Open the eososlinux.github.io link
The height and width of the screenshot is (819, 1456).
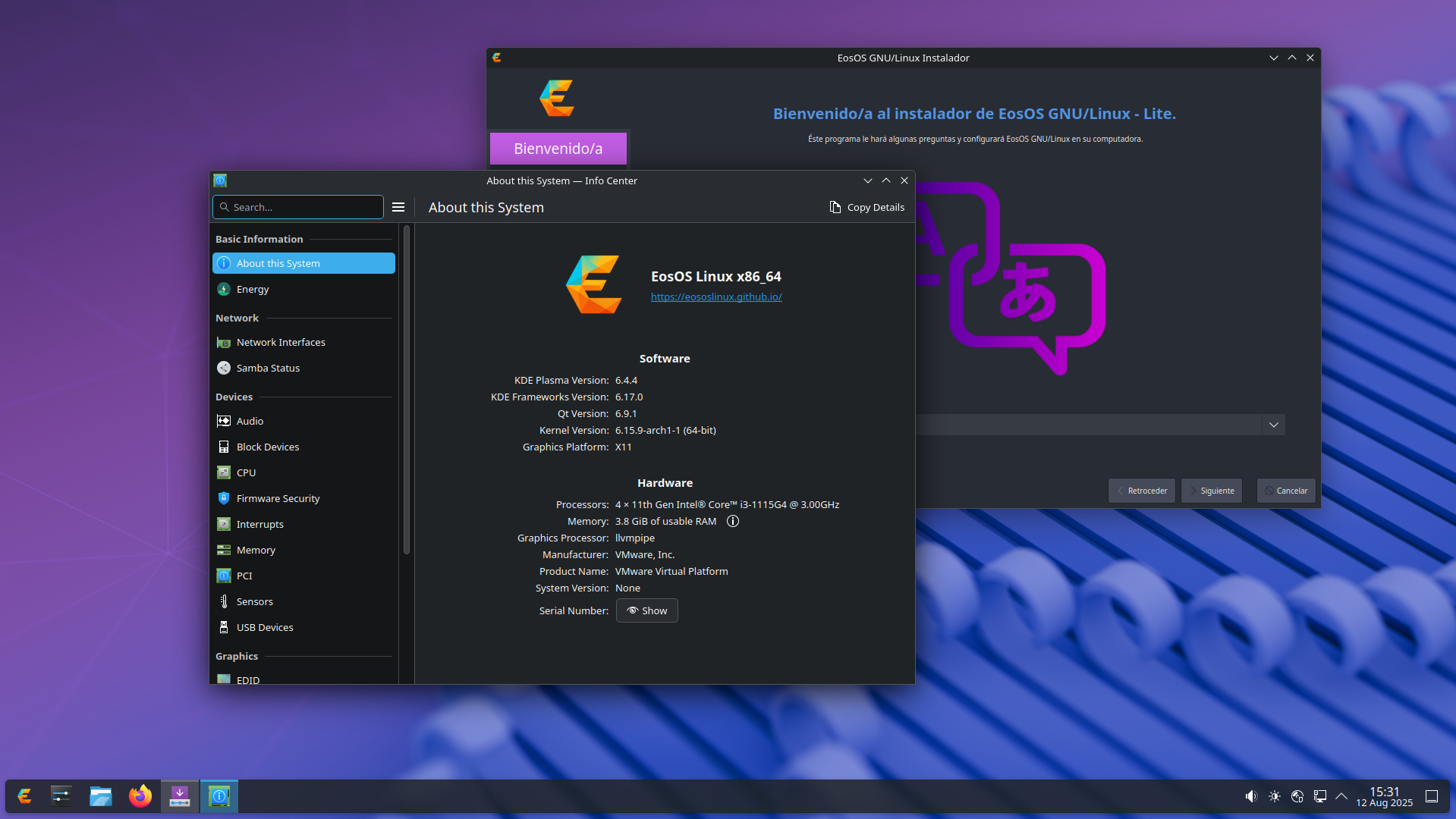point(715,297)
